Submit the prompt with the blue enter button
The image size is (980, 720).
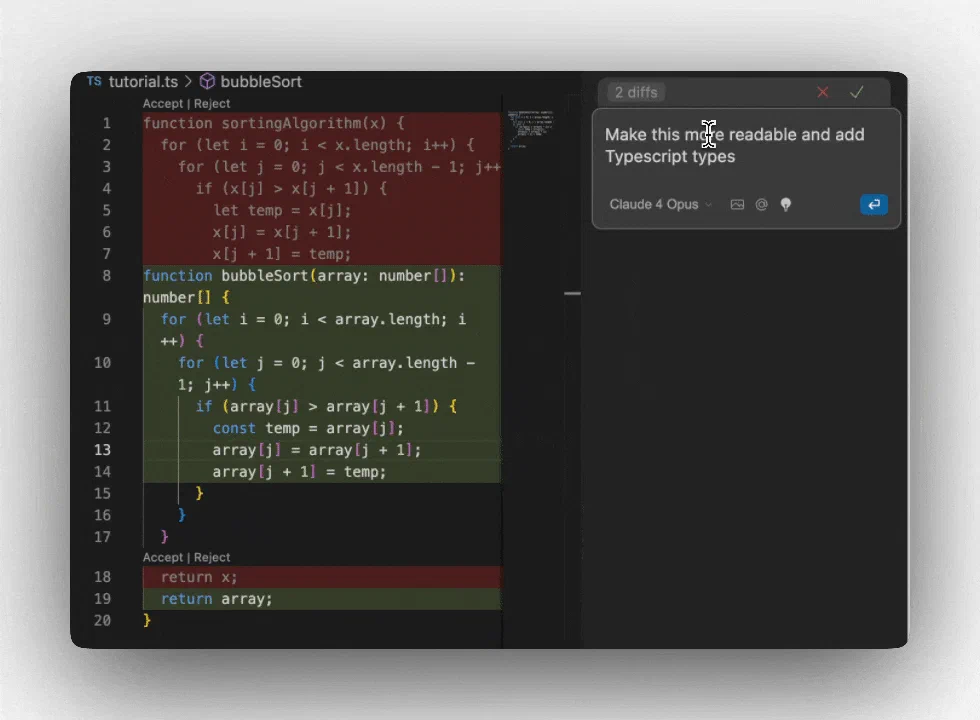tap(874, 204)
